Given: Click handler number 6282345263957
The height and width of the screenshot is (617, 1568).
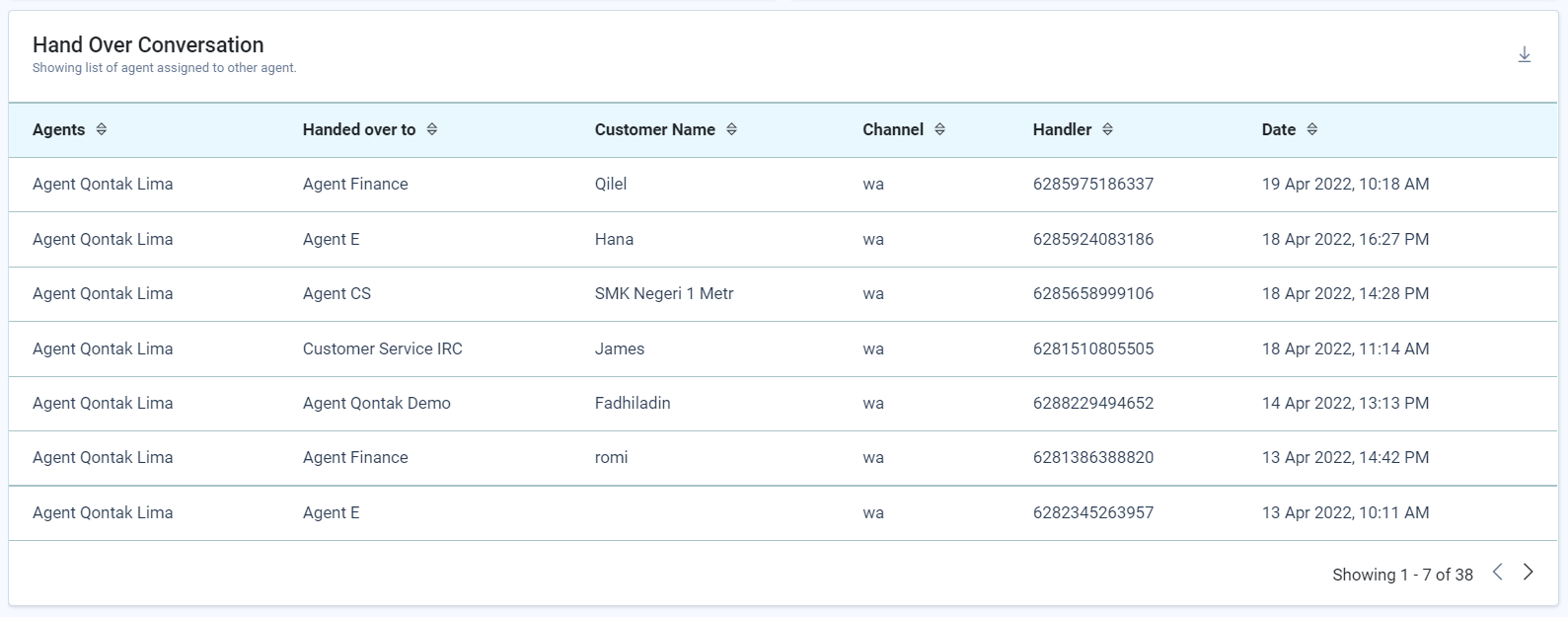Looking at the screenshot, I should 1092,512.
